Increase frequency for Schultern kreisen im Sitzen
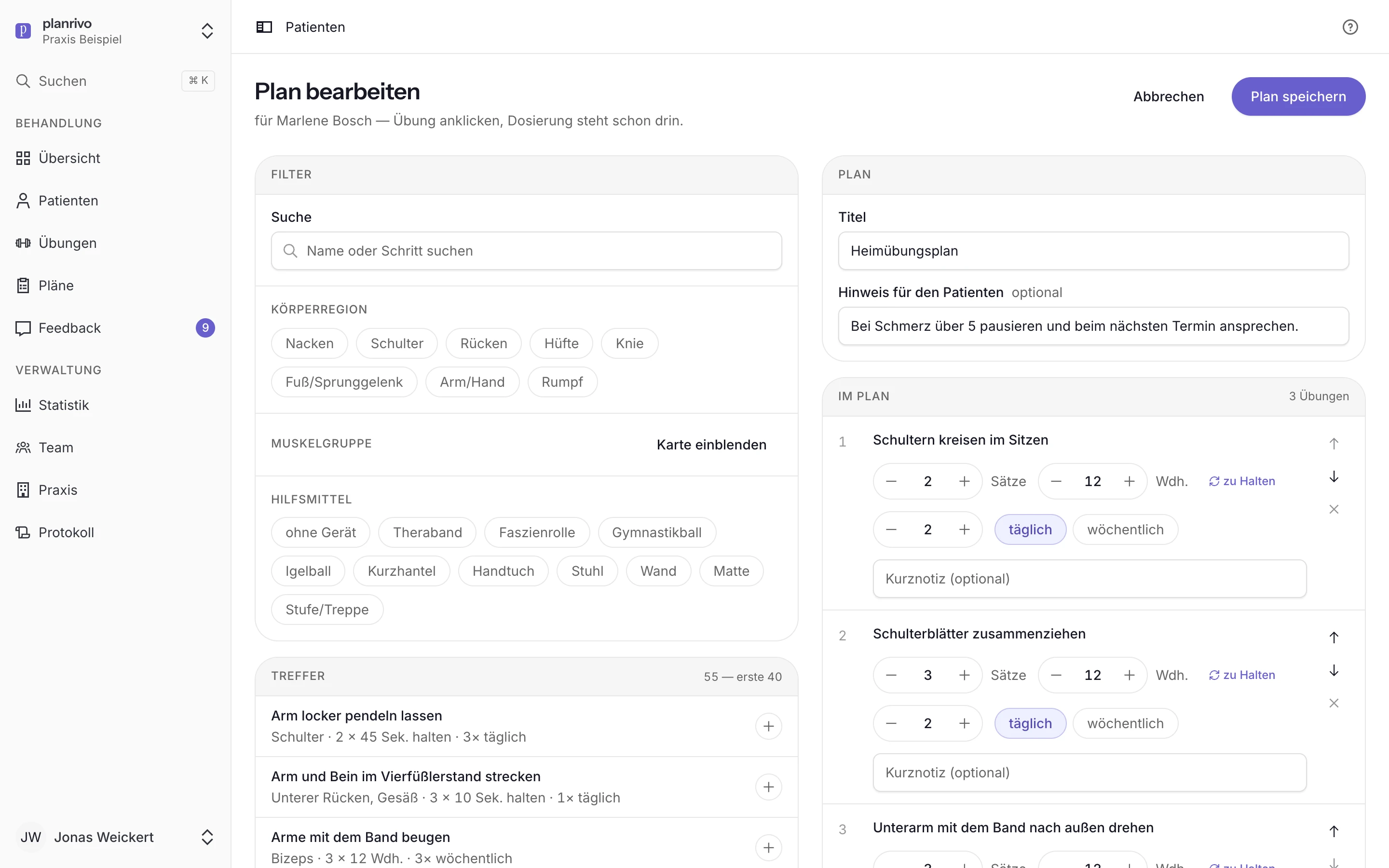1389x868 pixels. [x=964, y=529]
